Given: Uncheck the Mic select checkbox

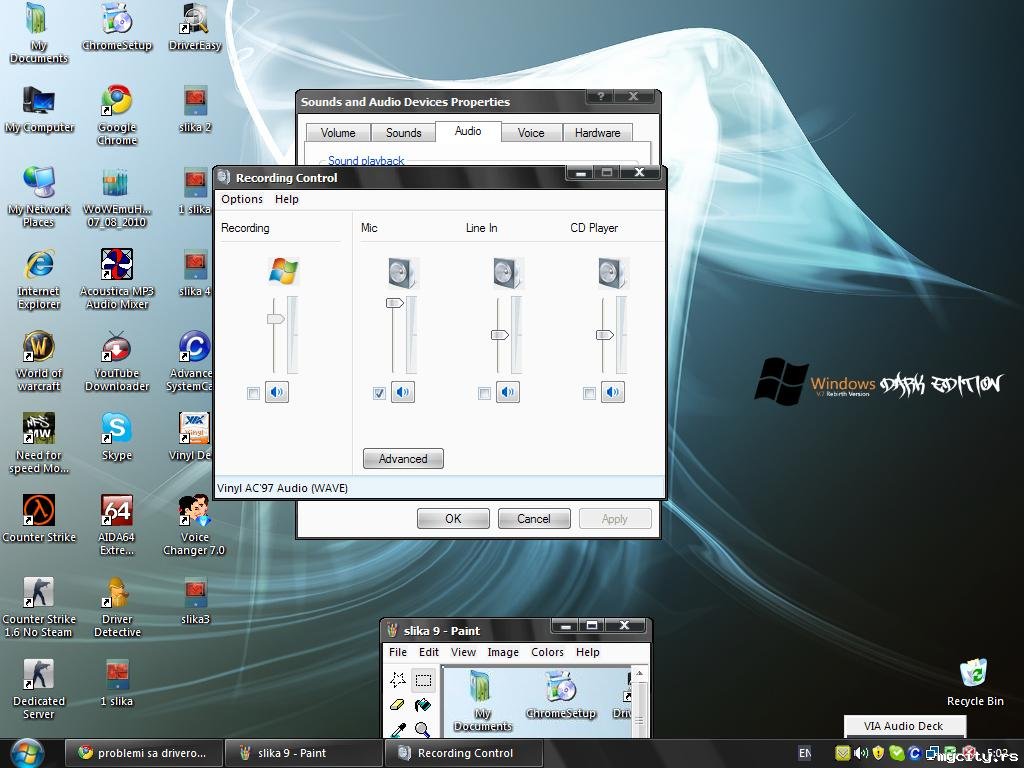Looking at the screenshot, I should [379, 394].
